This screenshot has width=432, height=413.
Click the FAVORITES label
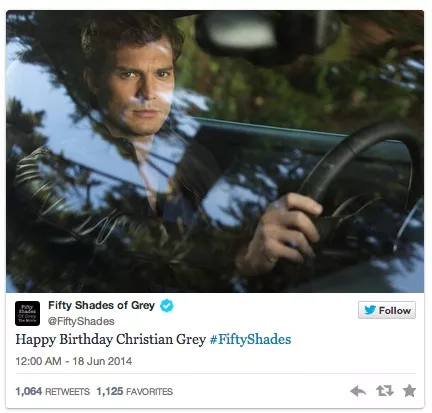point(149,392)
